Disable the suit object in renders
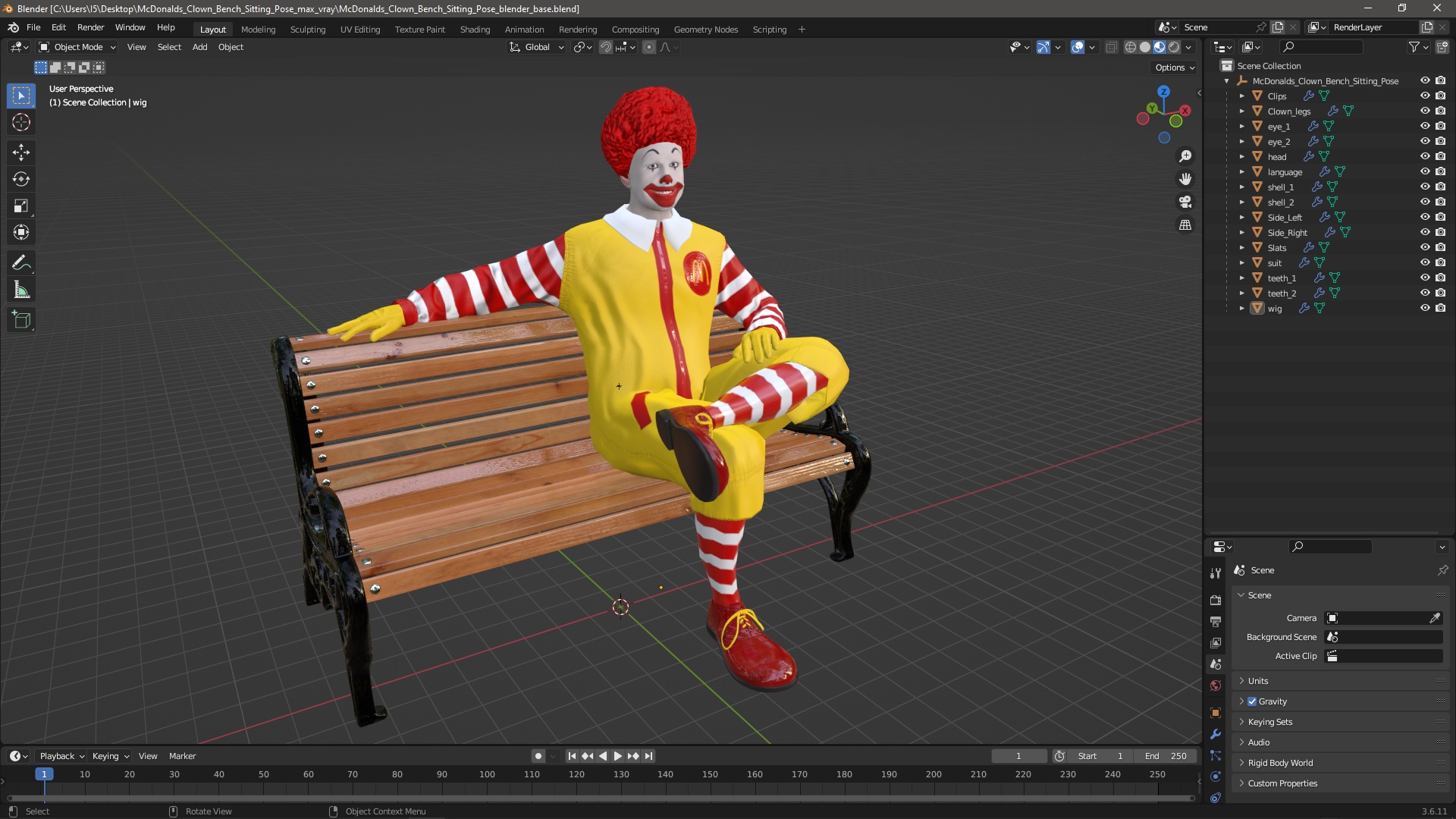The width and height of the screenshot is (1456, 819). click(1440, 262)
